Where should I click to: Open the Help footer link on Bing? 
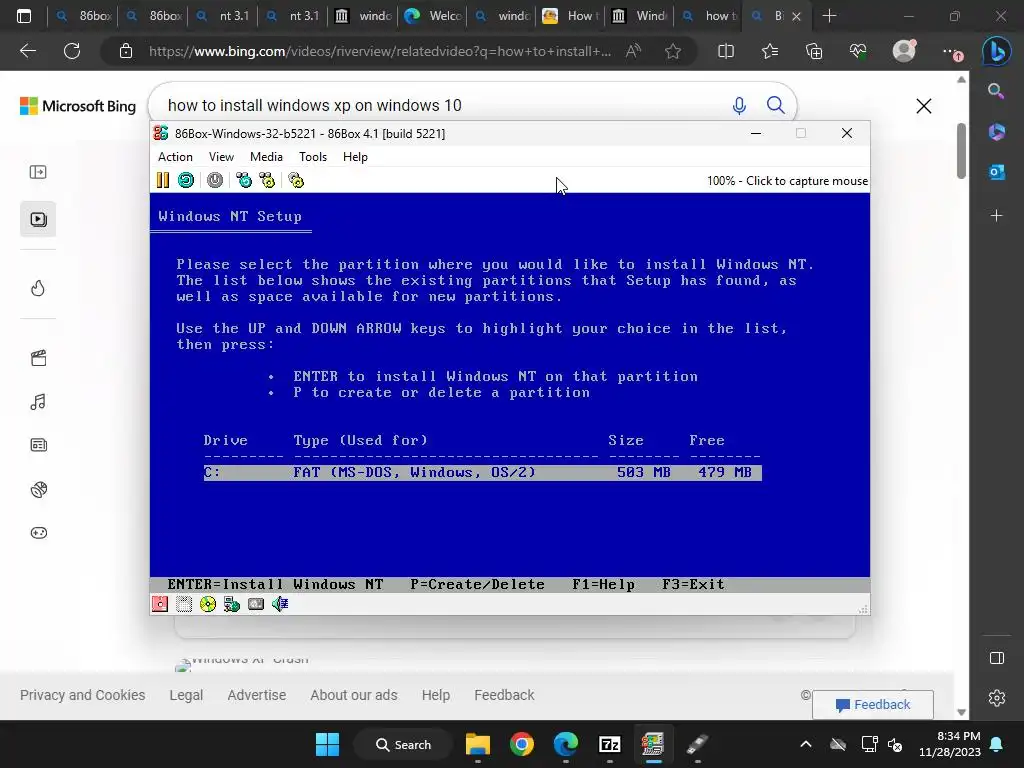[436, 695]
